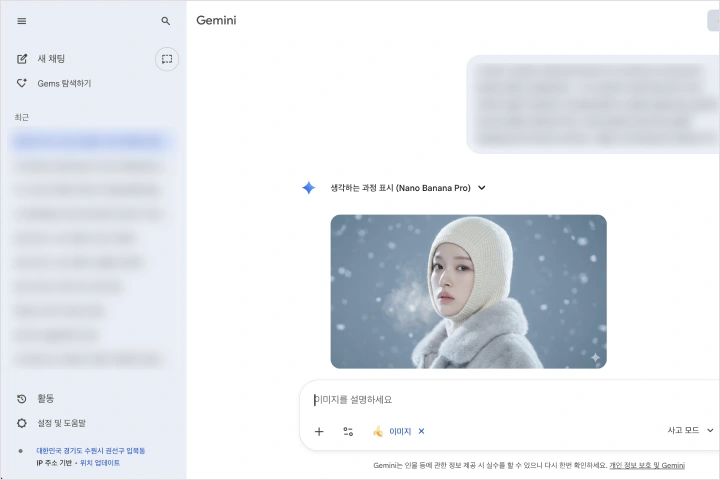Click the 최근 section label

coord(22,118)
